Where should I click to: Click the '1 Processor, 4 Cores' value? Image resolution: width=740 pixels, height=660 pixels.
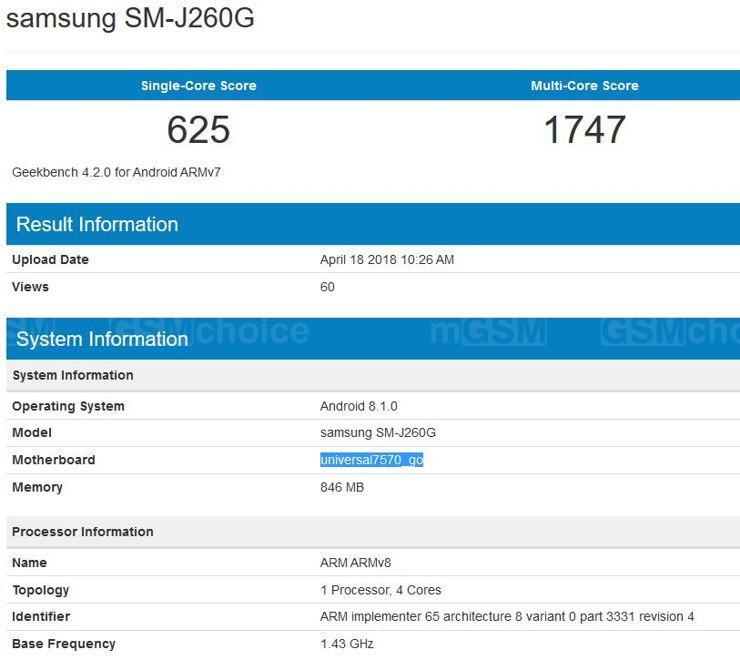click(x=381, y=590)
